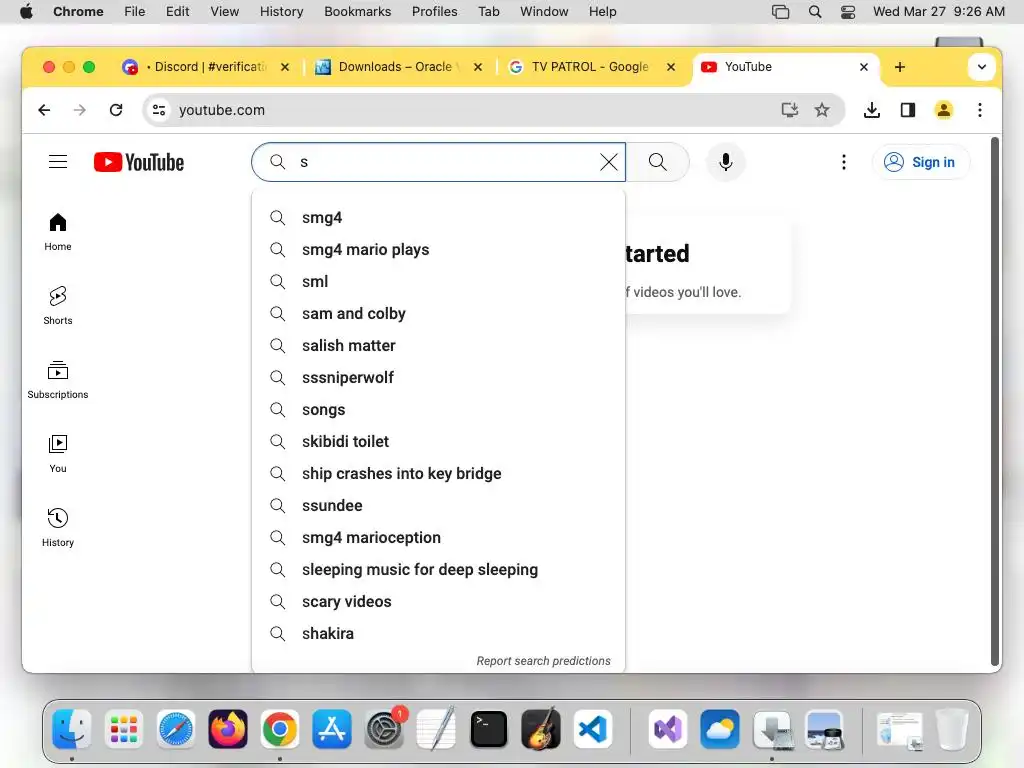Select the 'ssundee' suggestion
1024x768 pixels.
coord(438,505)
